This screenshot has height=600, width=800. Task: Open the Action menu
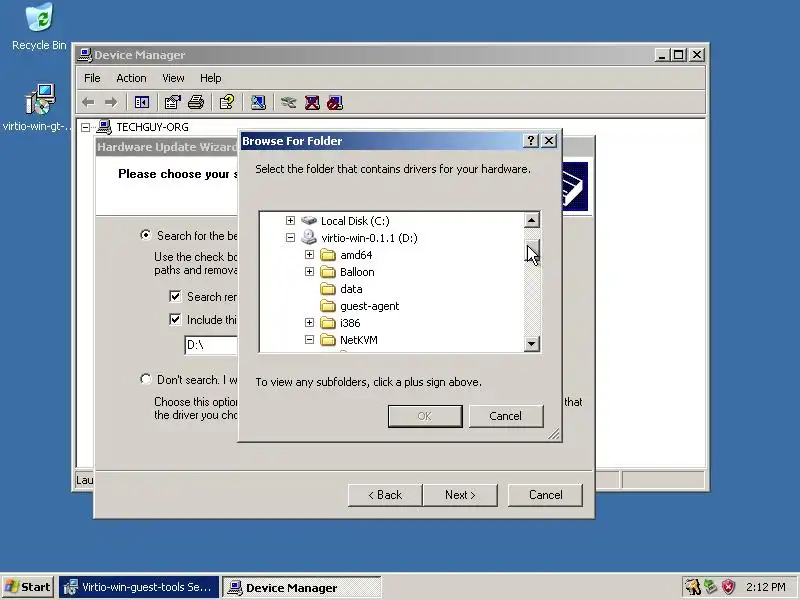pyautogui.click(x=131, y=78)
